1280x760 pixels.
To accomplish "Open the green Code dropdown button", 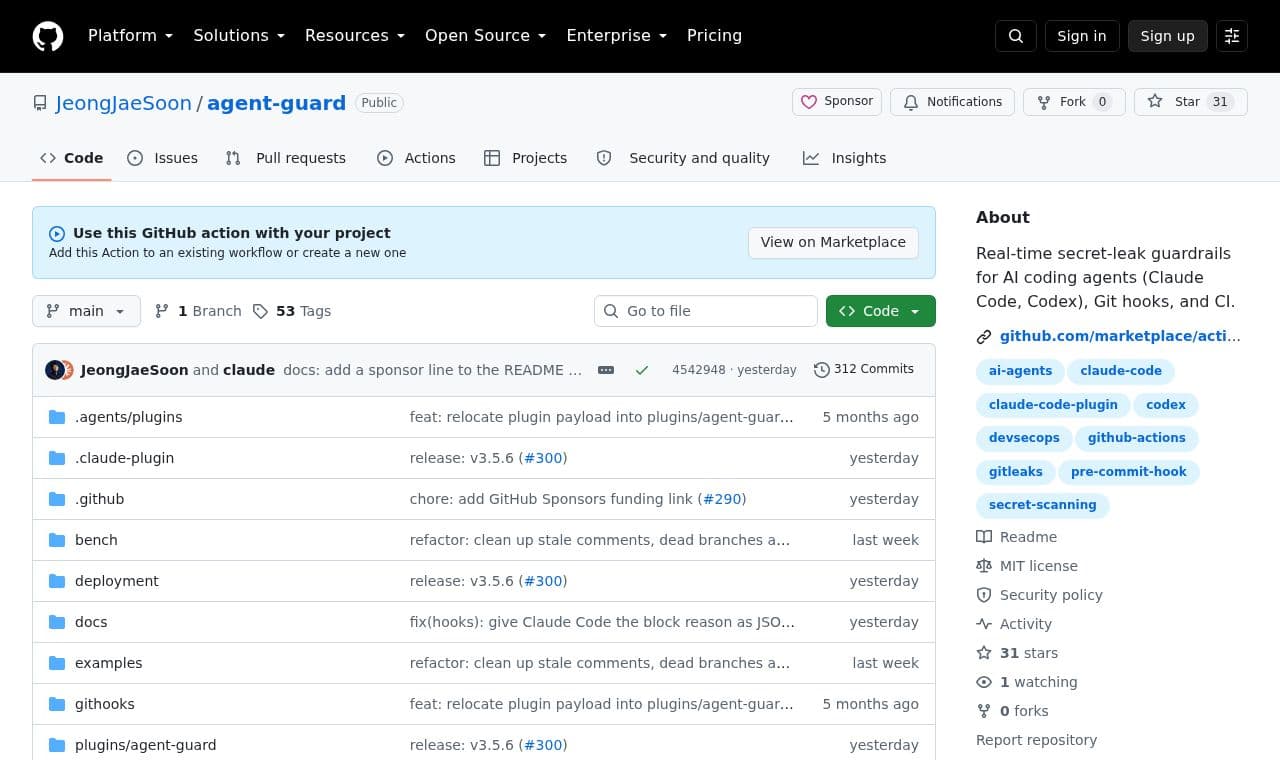I will [x=881, y=311].
